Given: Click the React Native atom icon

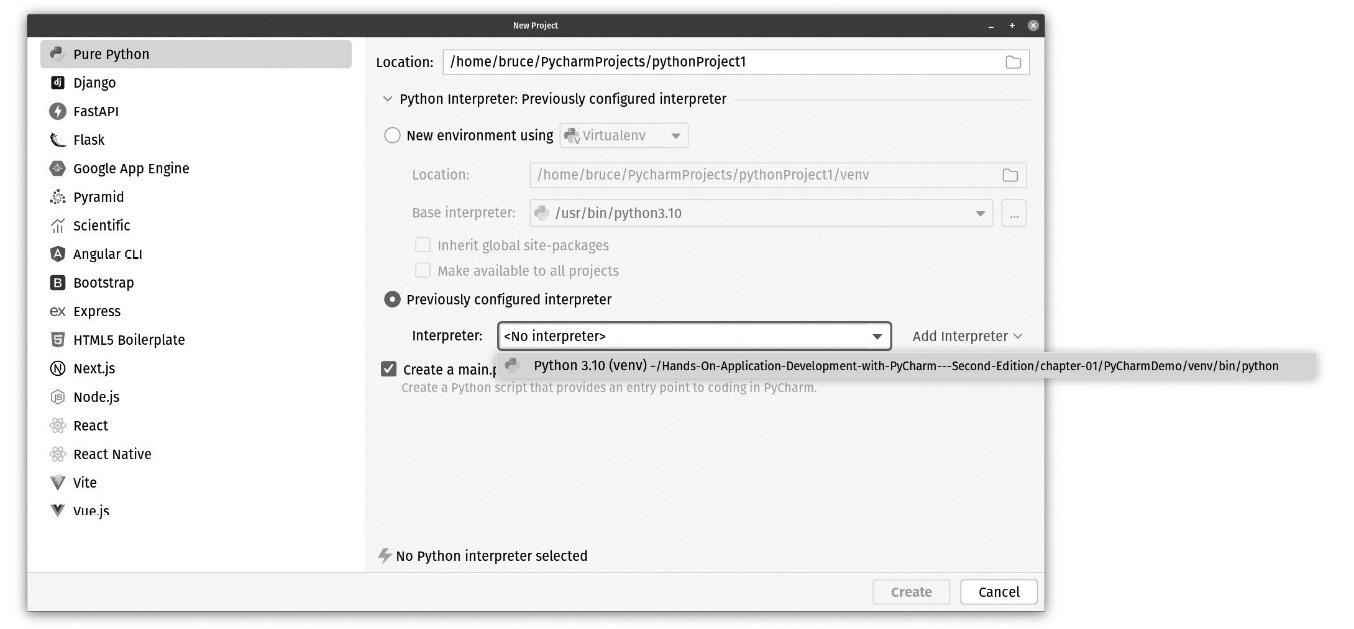Looking at the screenshot, I should (57, 454).
